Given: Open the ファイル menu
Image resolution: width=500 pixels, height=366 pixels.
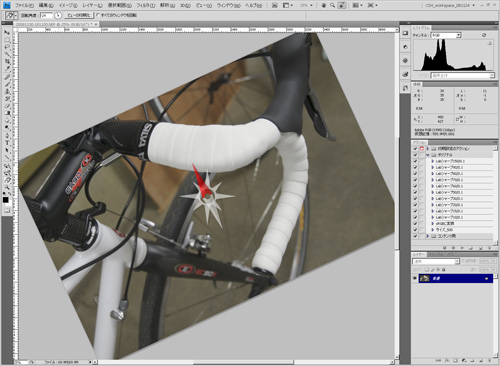Looking at the screenshot, I should coord(24,5).
